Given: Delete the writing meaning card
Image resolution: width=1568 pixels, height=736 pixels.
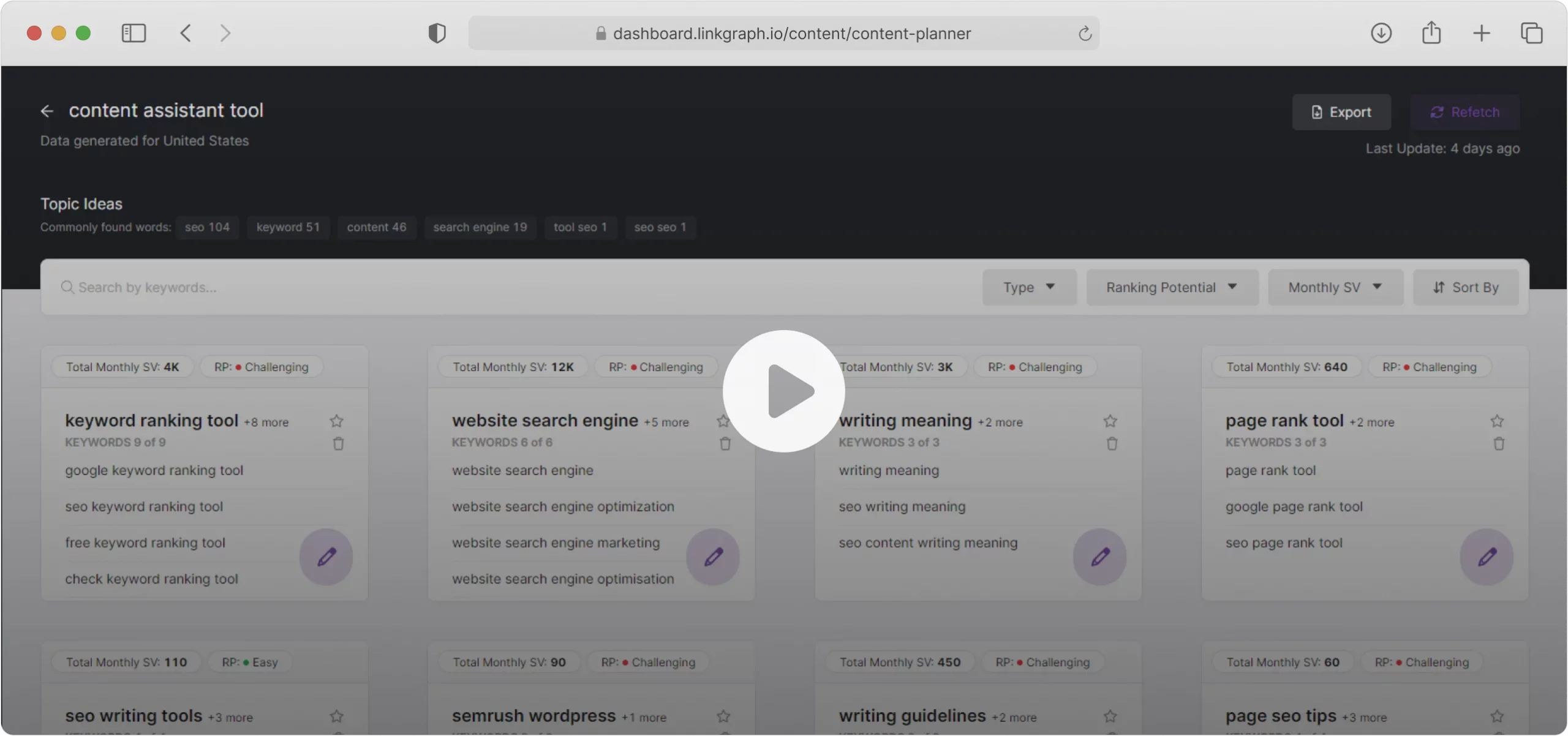Looking at the screenshot, I should [x=1112, y=443].
